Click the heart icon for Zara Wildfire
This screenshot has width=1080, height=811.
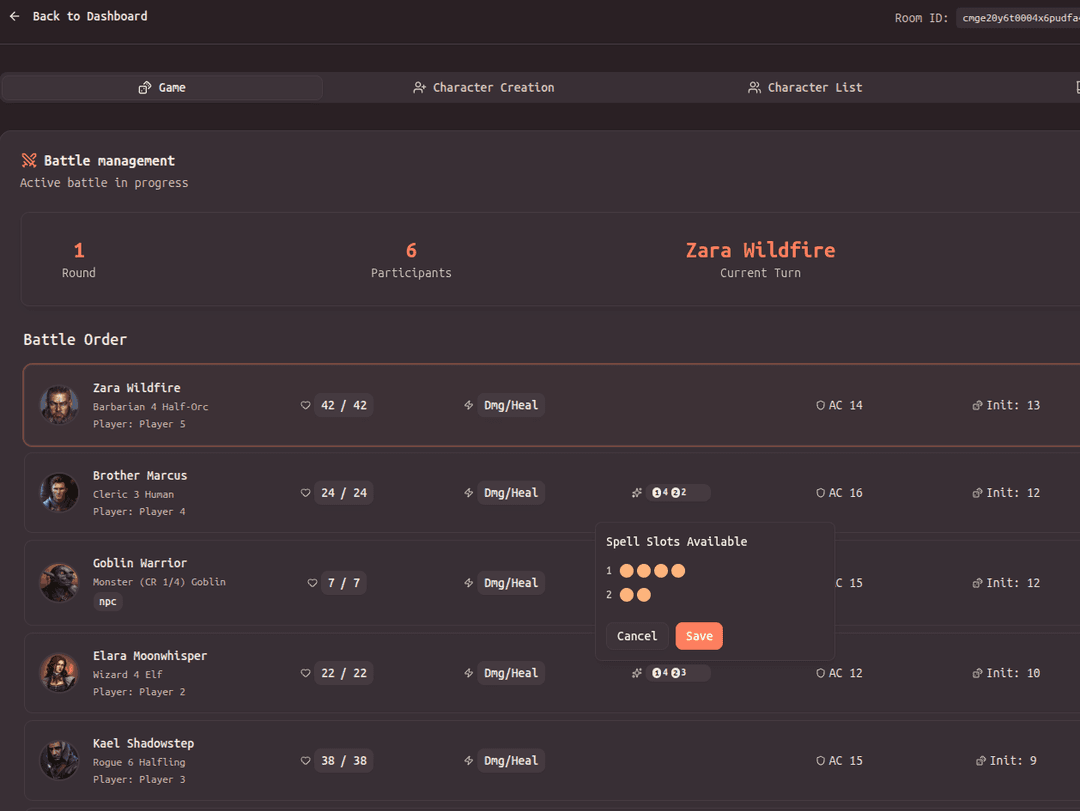point(305,405)
